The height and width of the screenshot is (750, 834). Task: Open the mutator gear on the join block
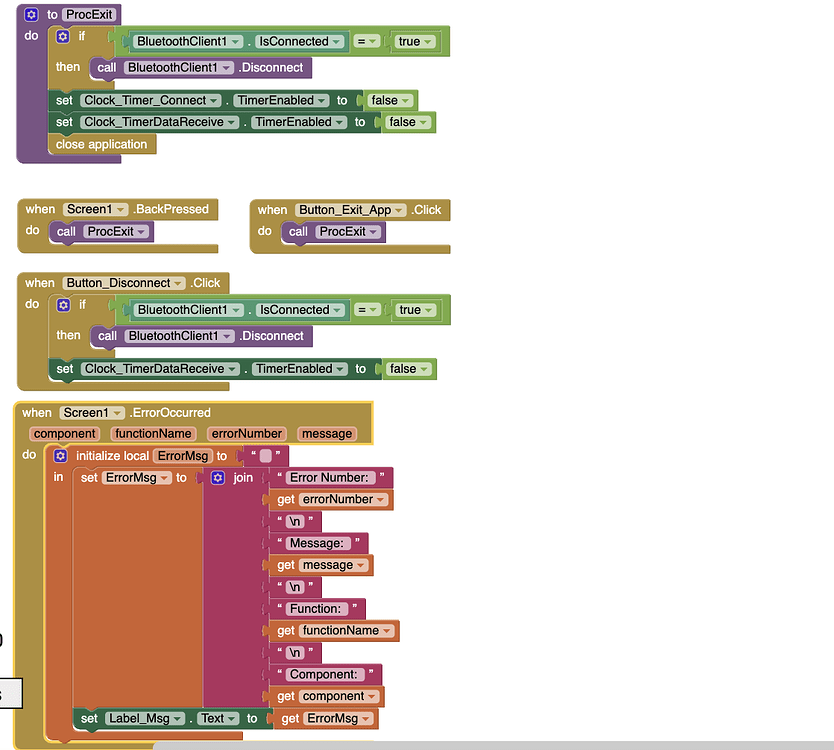click(216, 477)
